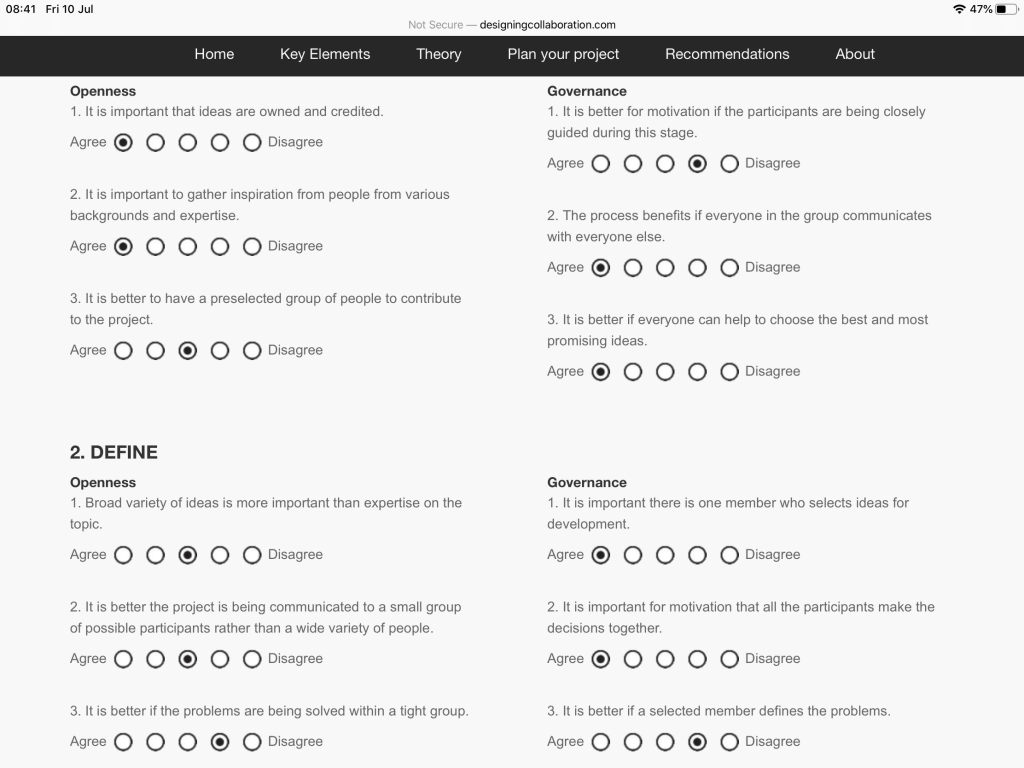This screenshot has height=768, width=1024.
Task: Switch to Plan your project page
Action: [563, 54]
